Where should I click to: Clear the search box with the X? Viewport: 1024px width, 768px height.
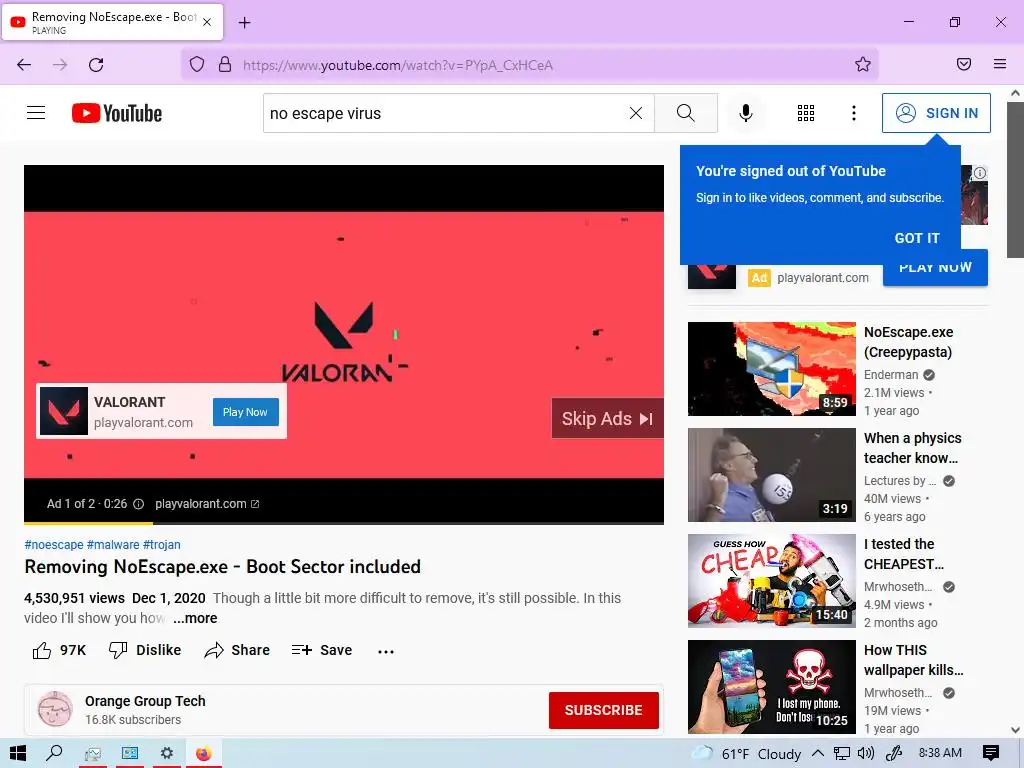[x=635, y=113]
